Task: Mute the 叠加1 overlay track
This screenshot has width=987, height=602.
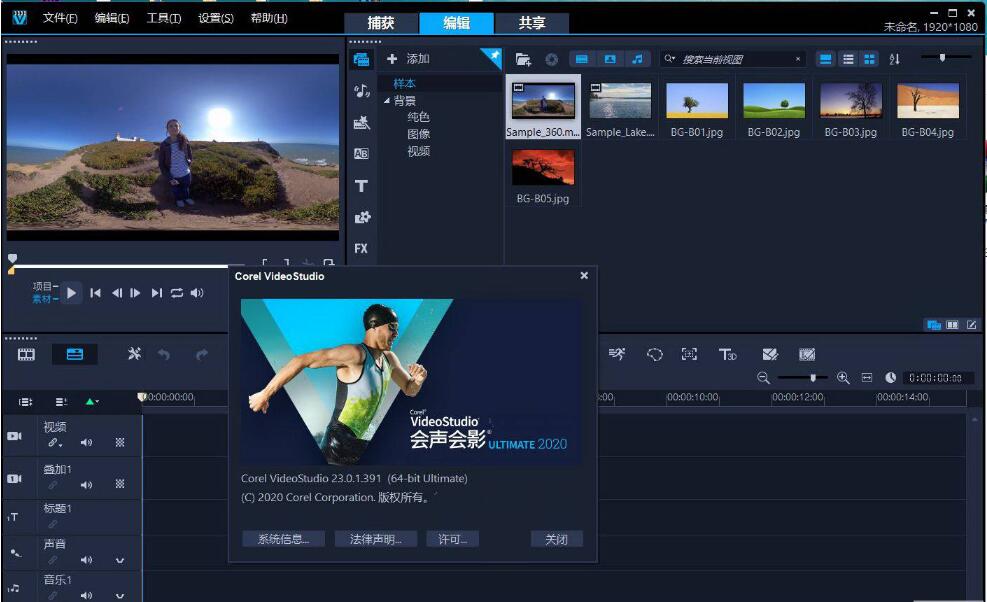Action: pyautogui.click(x=86, y=485)
